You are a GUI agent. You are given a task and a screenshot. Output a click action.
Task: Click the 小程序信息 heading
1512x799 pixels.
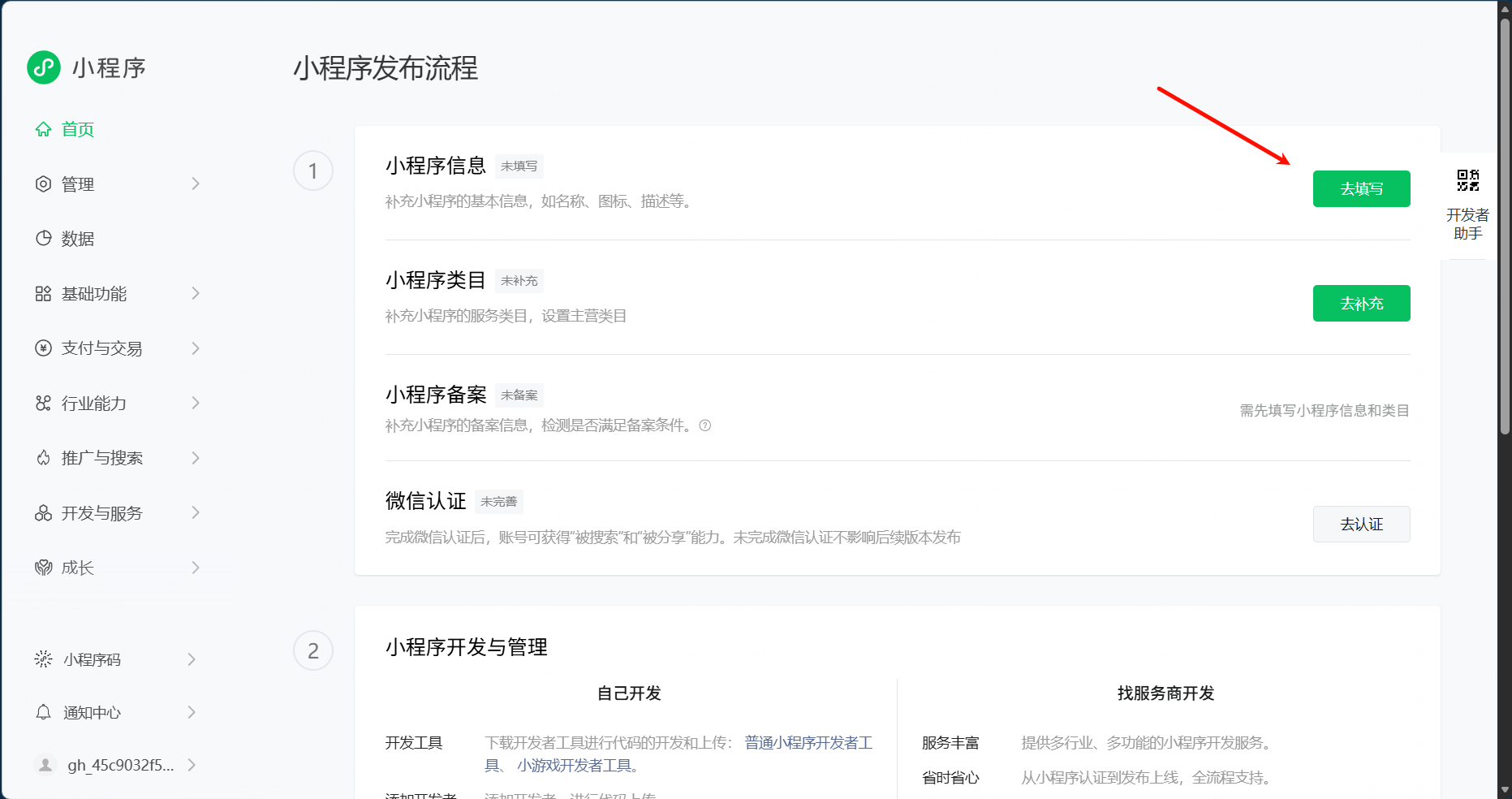pos(436,166)
